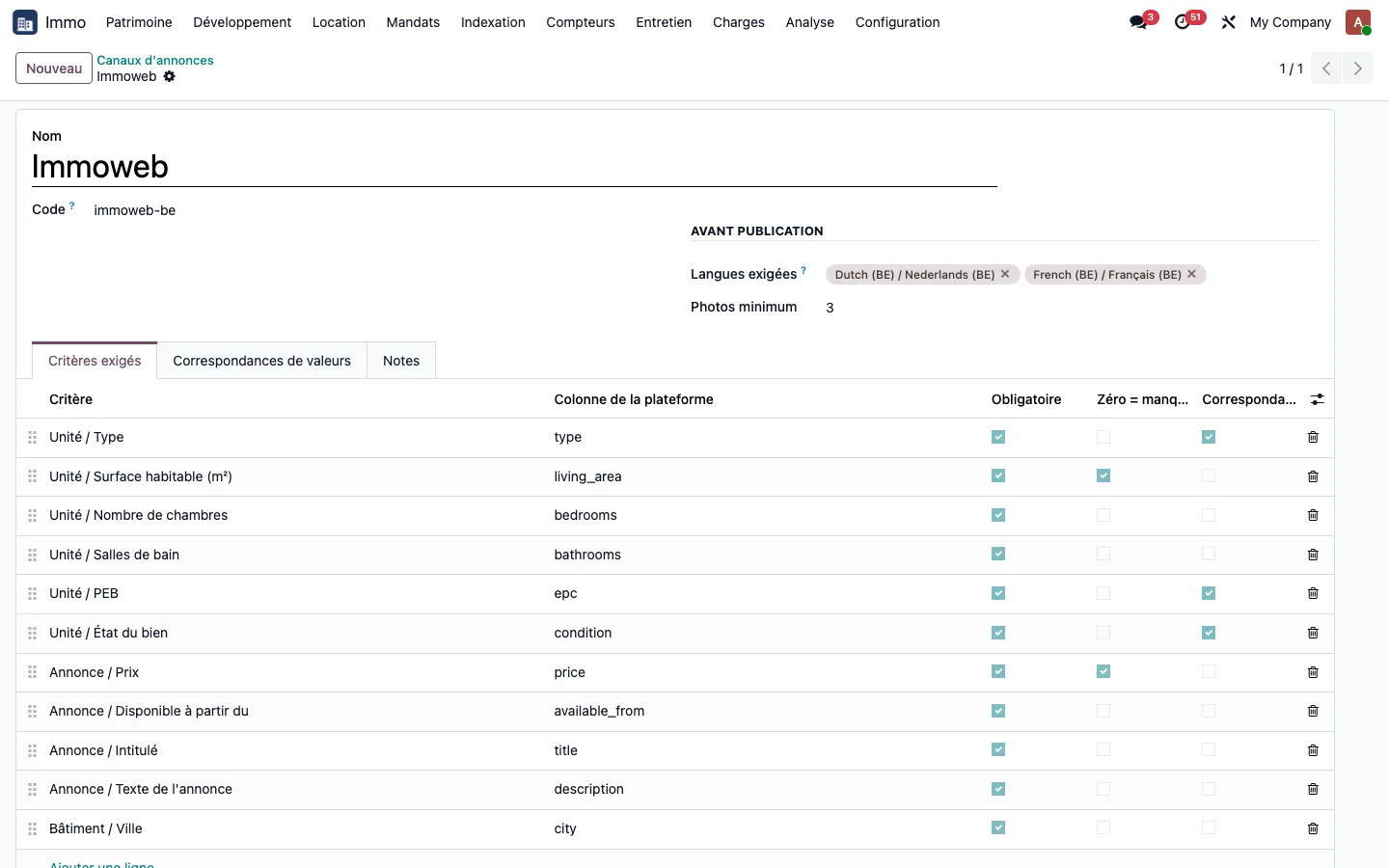
Task: Delete the Annonce / Prix row
Action: (1313, 672)
